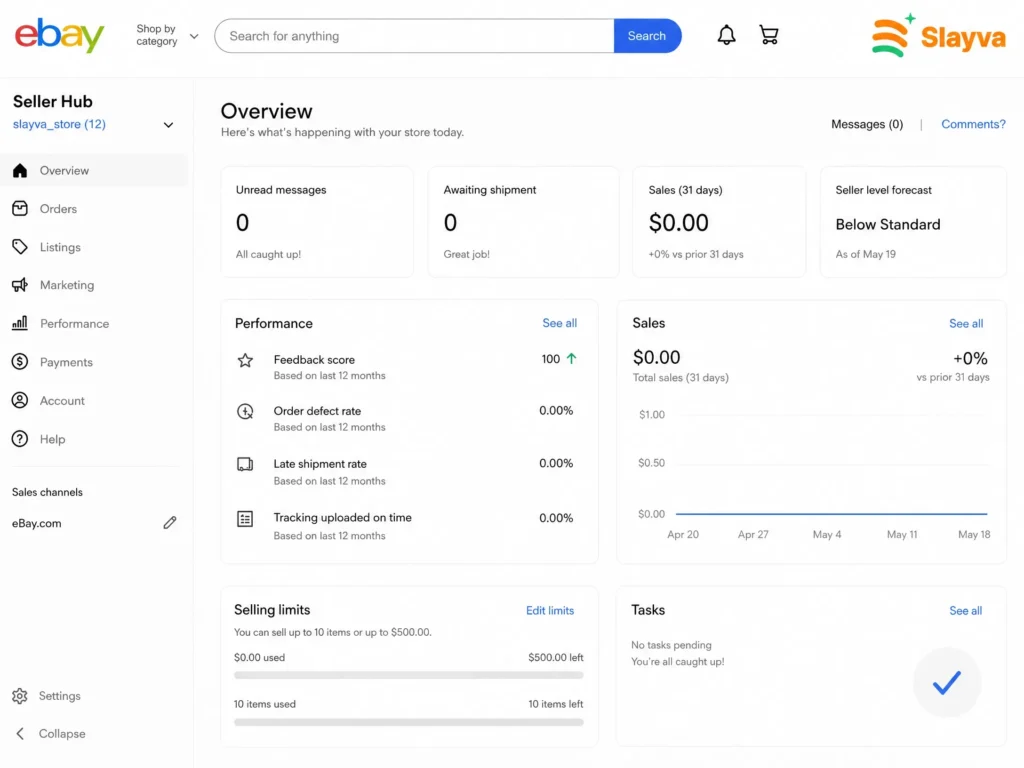The width and height of the screenshot is (1024, 768).
Task: Open the Seller level forecast card
Action: (913, 222)
